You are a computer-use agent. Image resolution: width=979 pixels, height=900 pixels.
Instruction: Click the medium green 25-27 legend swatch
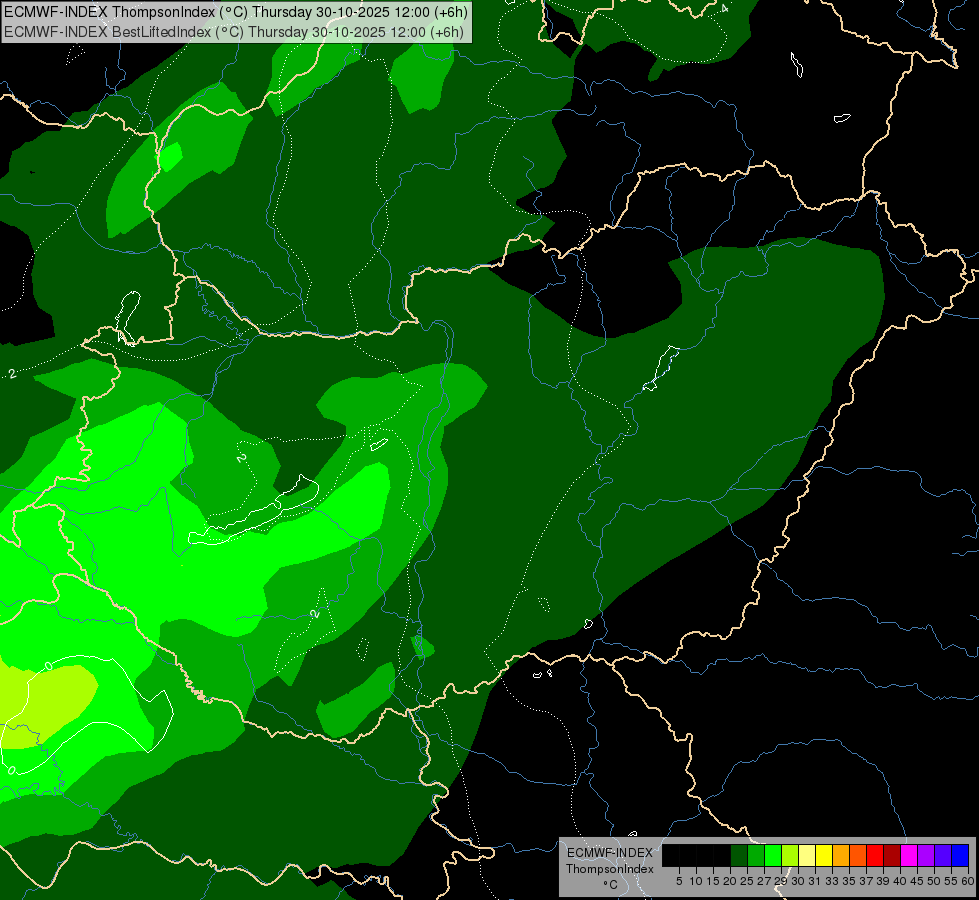coord(756,855)
